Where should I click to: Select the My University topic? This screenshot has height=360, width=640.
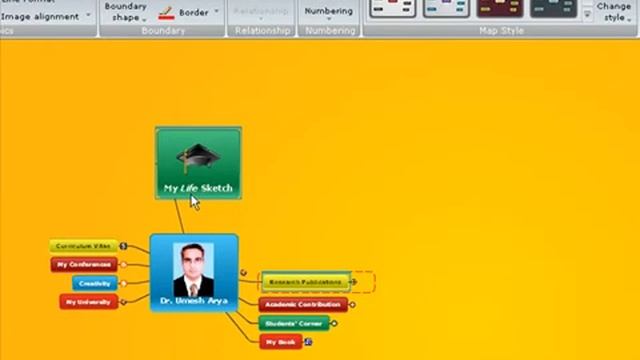coord(89,302)
